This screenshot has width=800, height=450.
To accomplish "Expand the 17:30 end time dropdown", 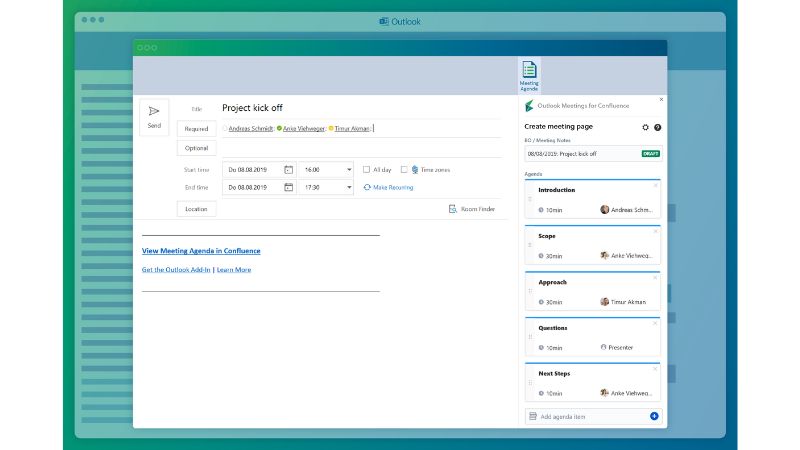I will [x=349, y=187].
